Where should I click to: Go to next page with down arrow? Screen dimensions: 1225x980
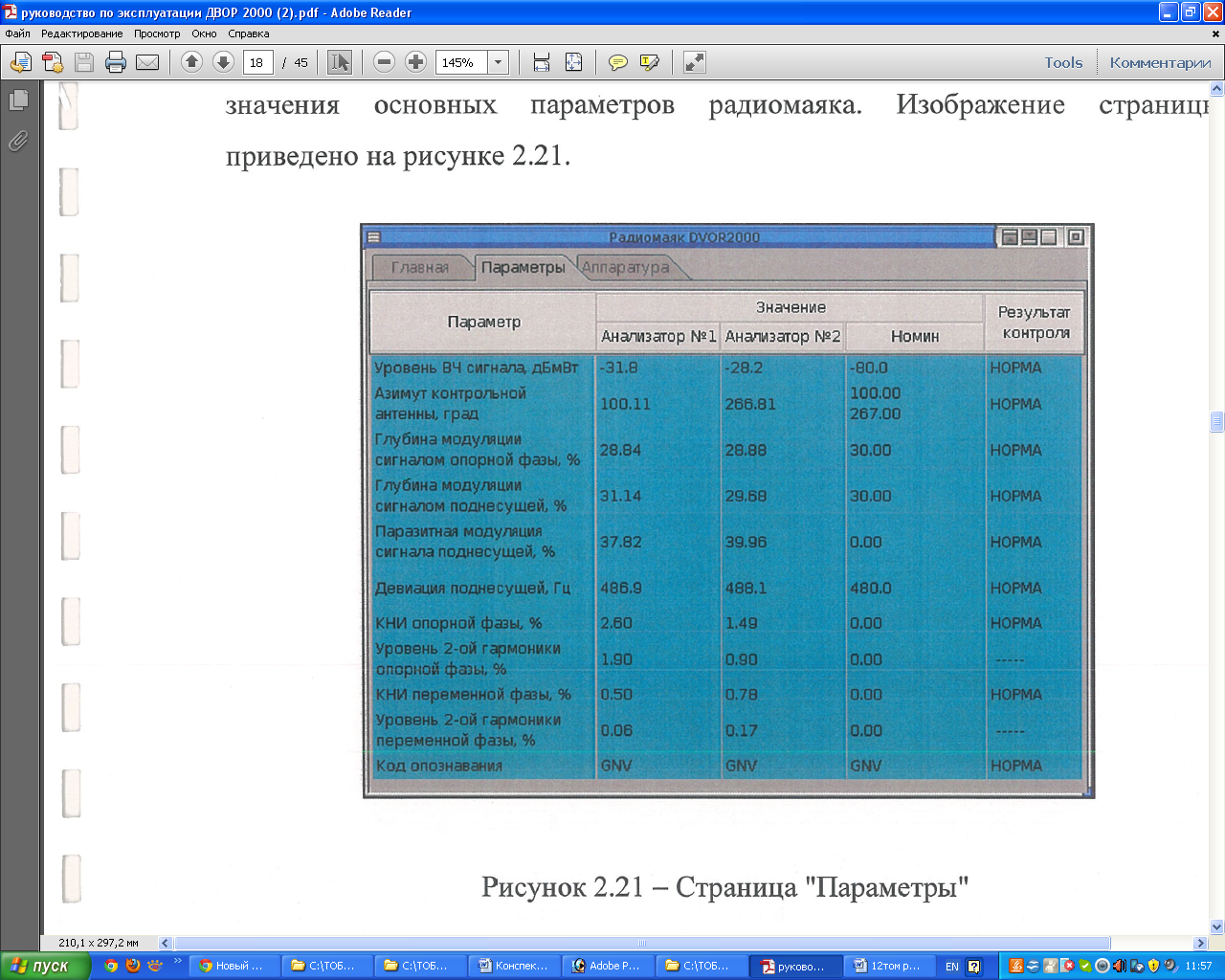[x=223, y=63]
